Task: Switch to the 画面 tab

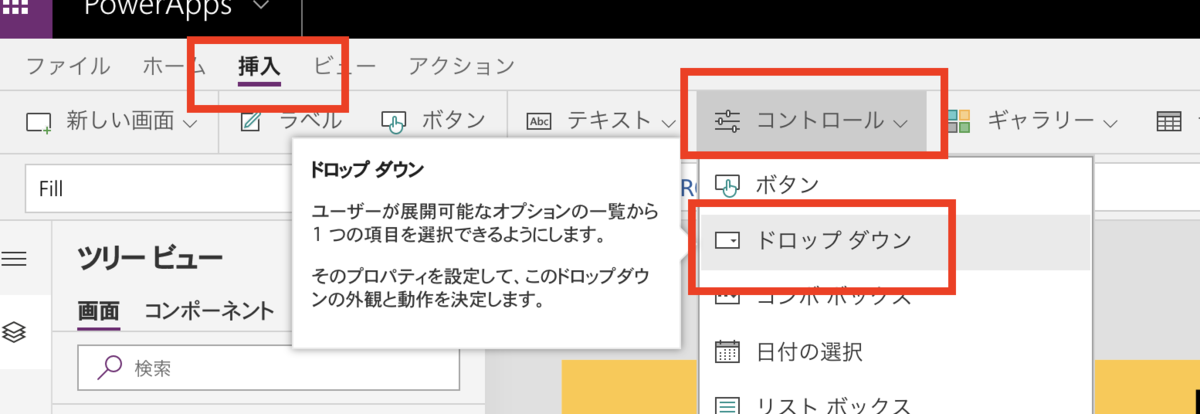Action: point(99,311)
